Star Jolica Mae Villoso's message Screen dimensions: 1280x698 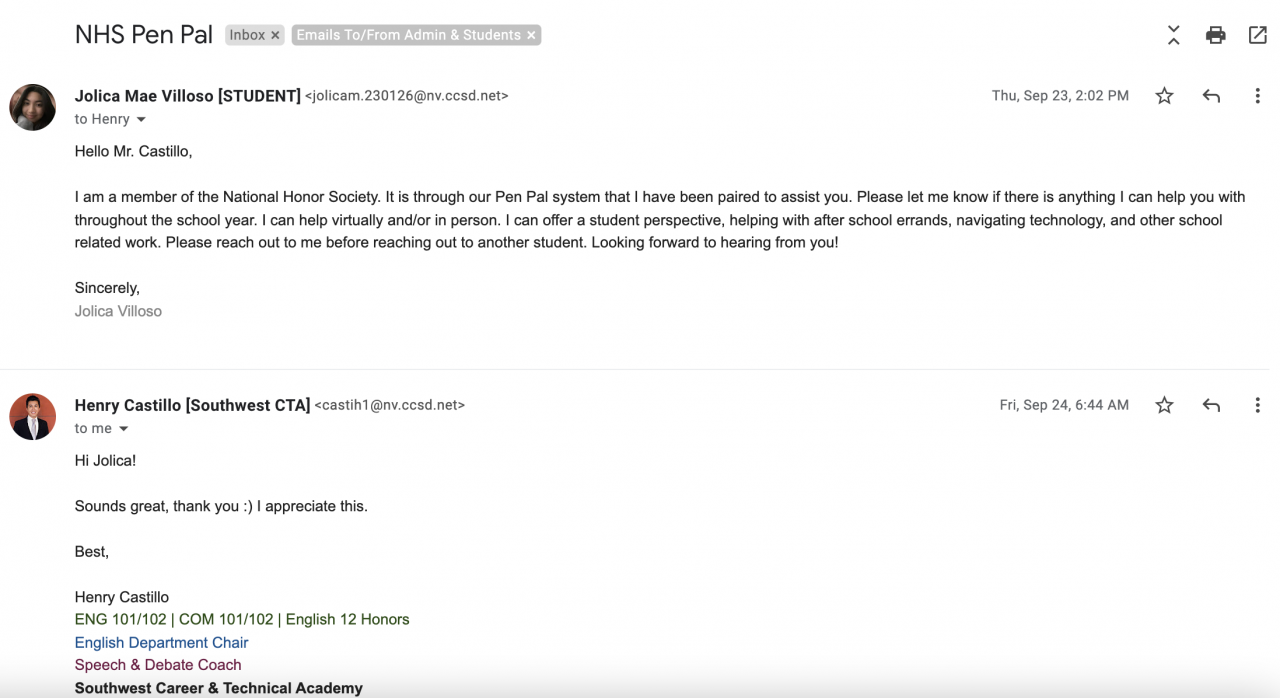click(1164, 96)
